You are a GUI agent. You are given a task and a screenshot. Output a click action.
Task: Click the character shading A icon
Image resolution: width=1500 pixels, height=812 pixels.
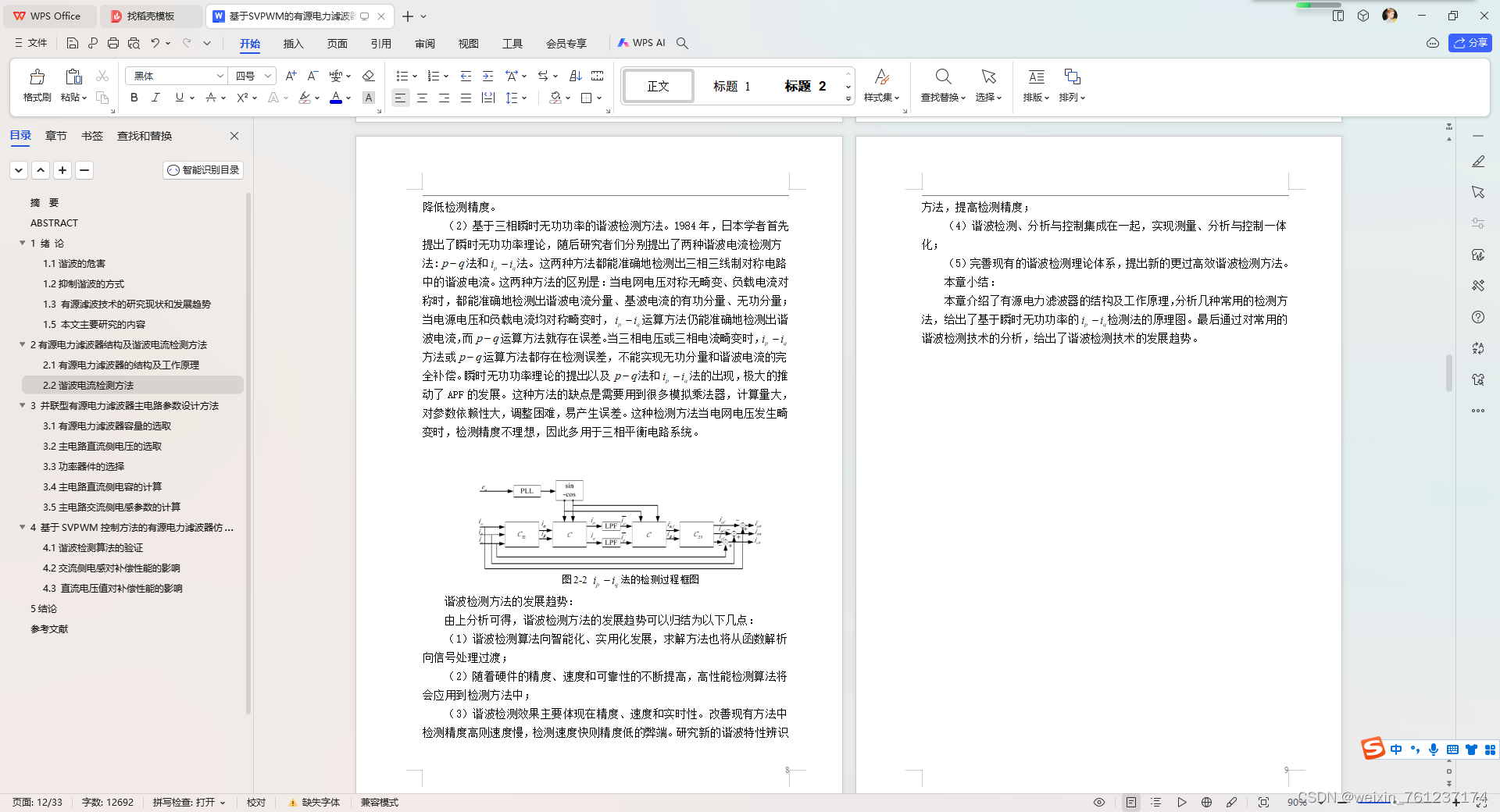pyautogui.click(x=369, y=98)
